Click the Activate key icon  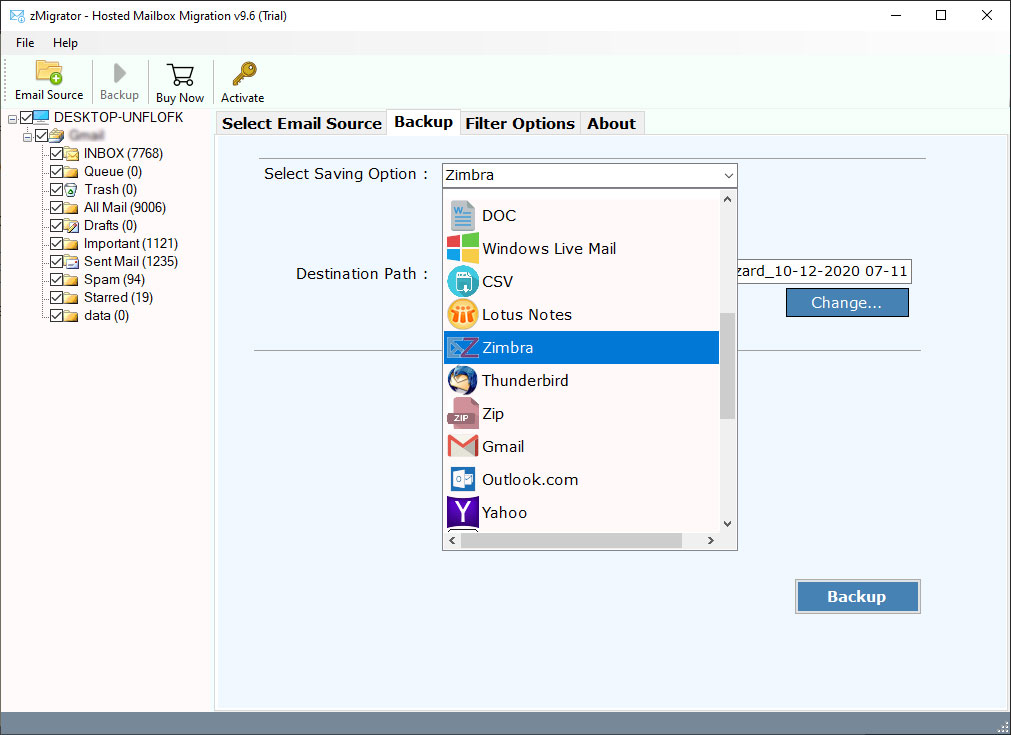point(244,74)
